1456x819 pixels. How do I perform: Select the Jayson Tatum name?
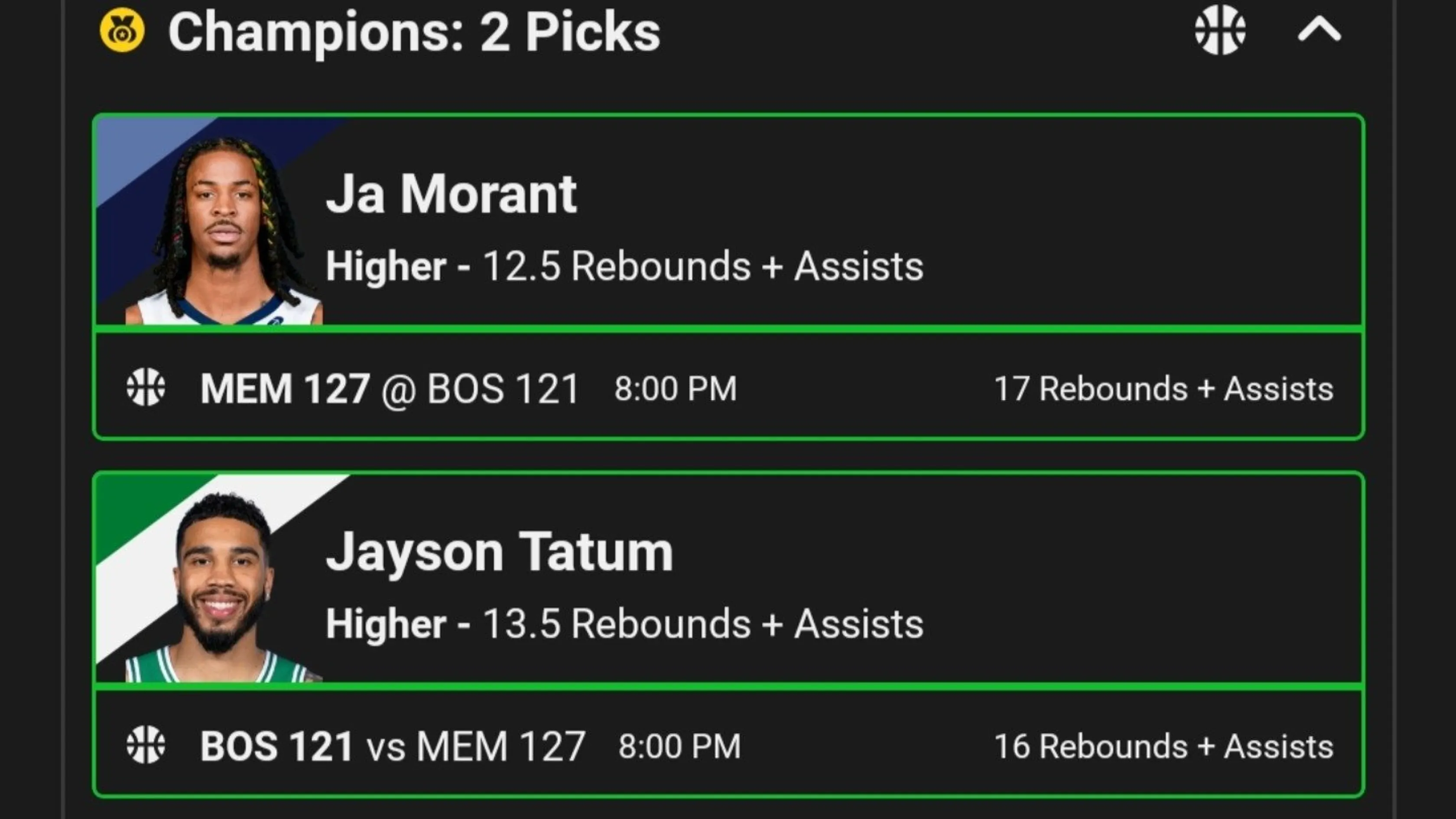coord(500,552)
